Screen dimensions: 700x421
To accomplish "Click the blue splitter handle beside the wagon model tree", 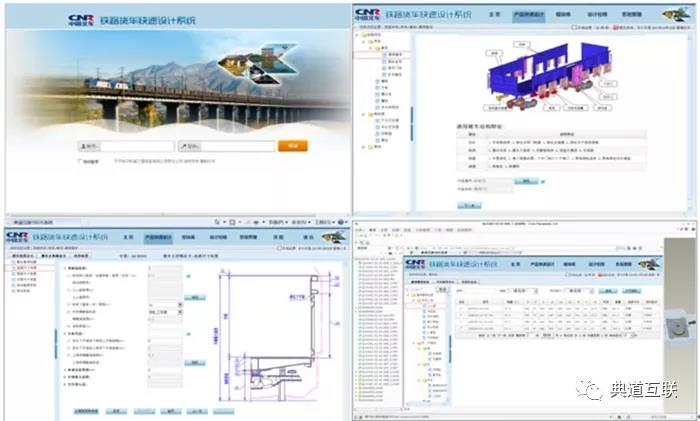I will pos(412,124).
